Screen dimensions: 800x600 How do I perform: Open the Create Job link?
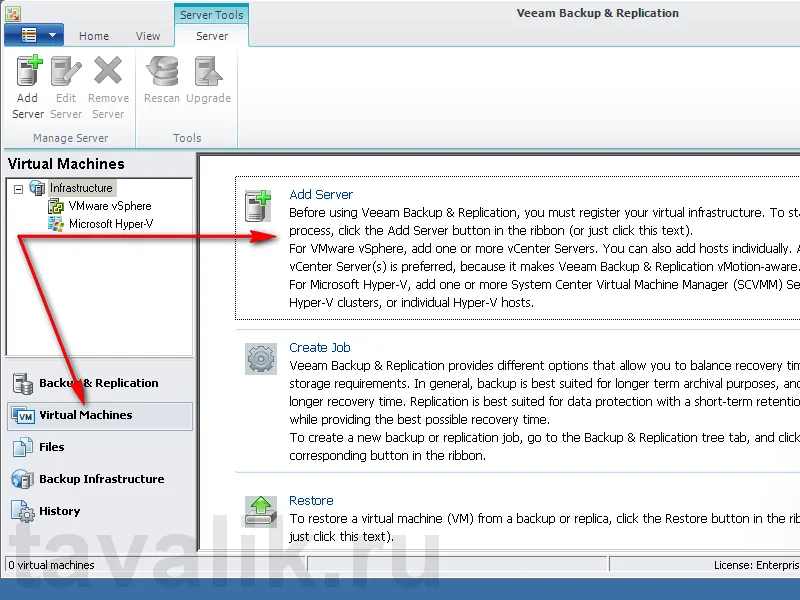tap(320, 347)
